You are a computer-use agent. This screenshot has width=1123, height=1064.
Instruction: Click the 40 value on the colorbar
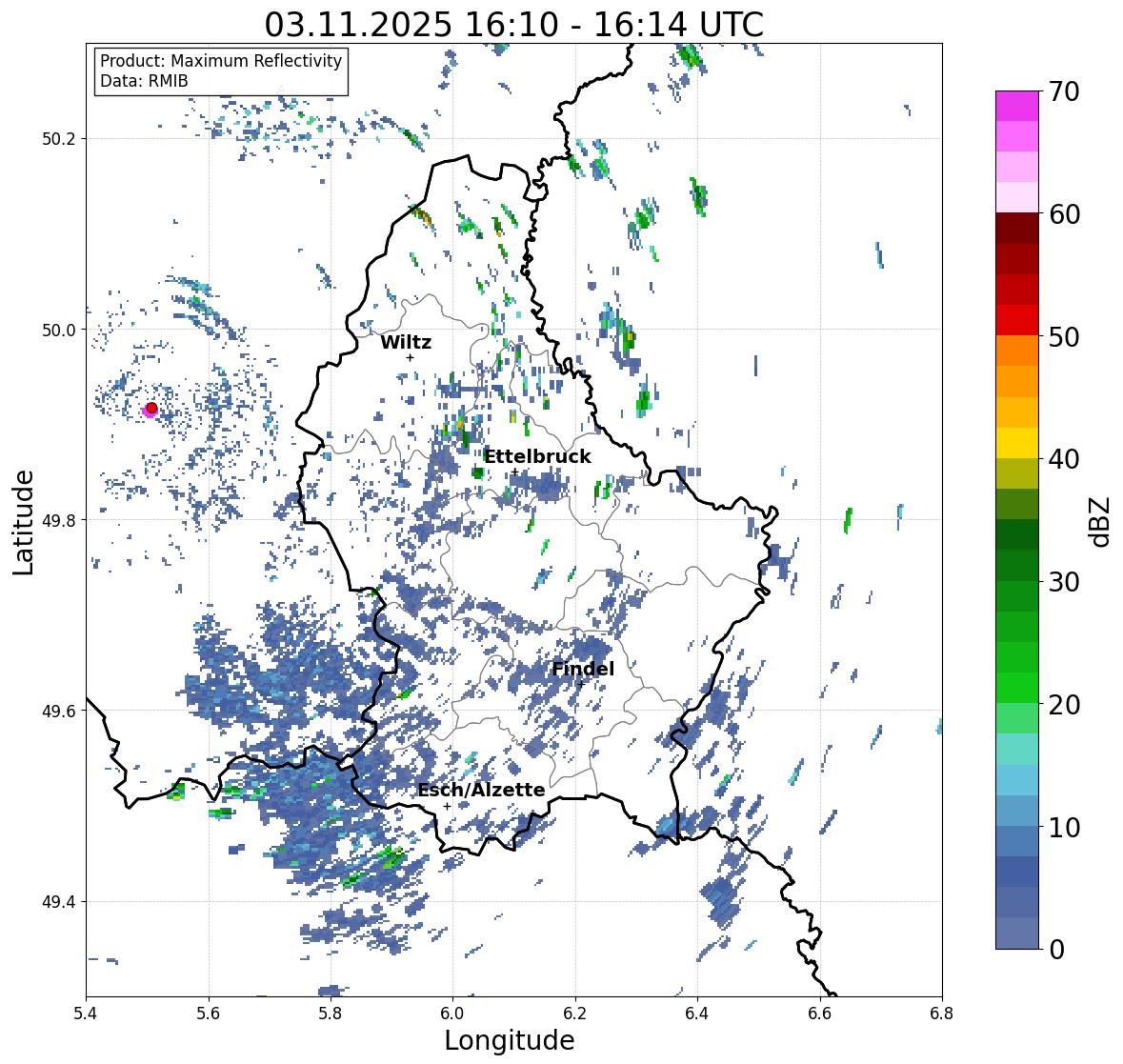(1063, 459)
